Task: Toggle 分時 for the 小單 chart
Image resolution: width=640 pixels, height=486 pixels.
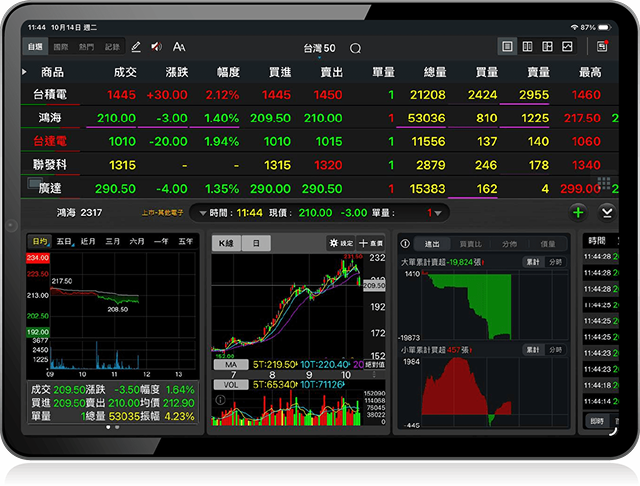Action: (555, 350)
